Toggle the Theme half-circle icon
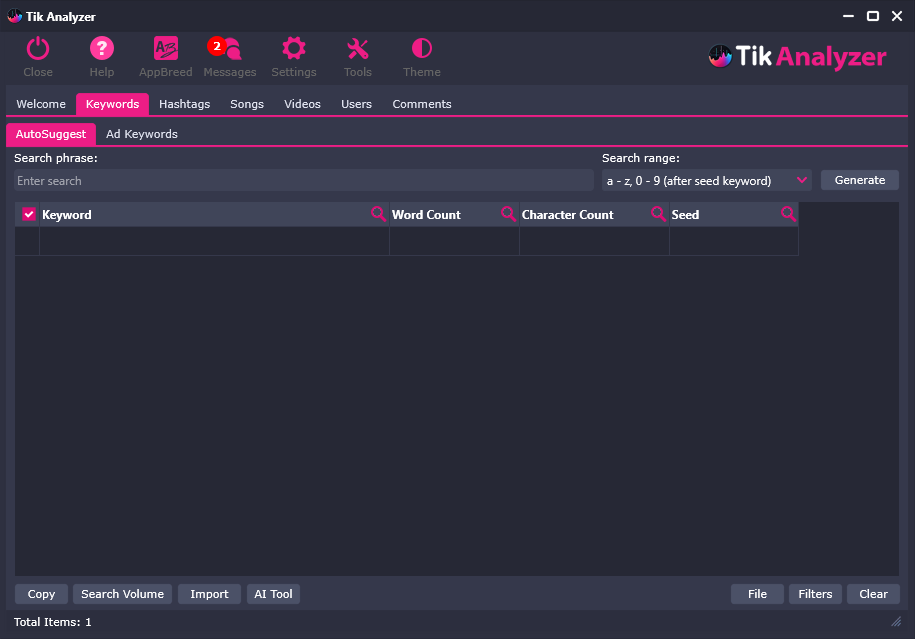Image resolution: width=915 pixels, height=639 pixels. pos(421,49)
